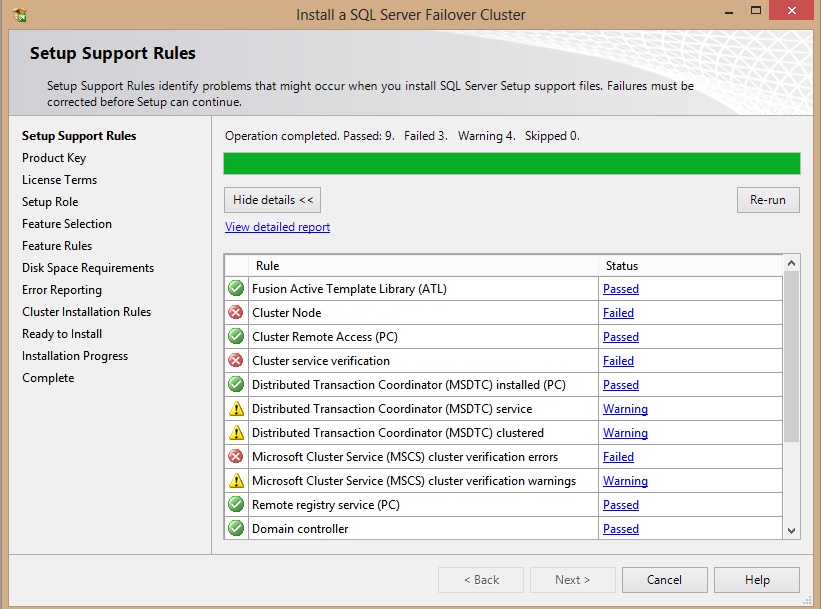Click the Rule column header
821x609 pixels.
(x=423, y=265)
